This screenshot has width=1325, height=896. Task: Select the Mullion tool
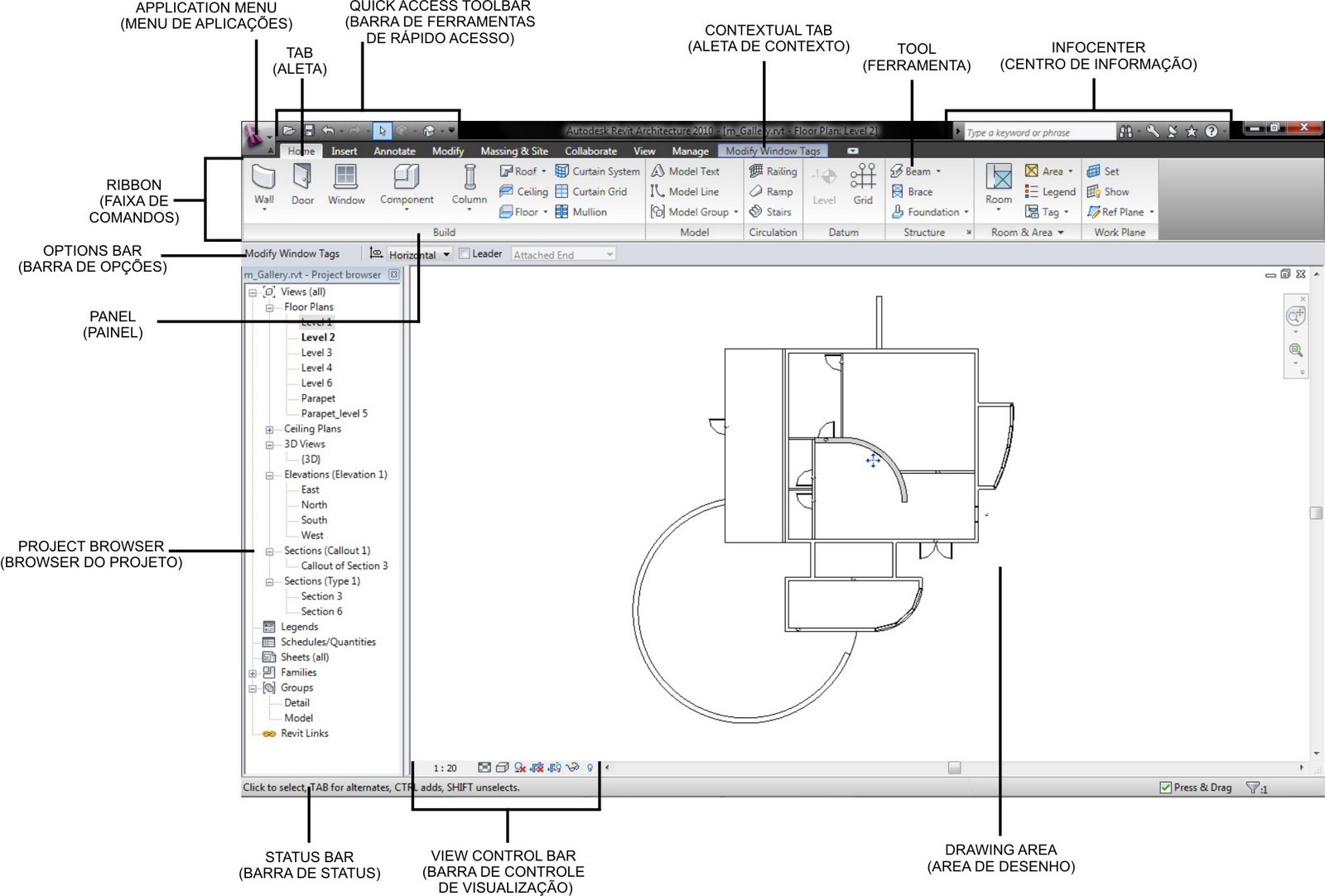tap(581, 212)
